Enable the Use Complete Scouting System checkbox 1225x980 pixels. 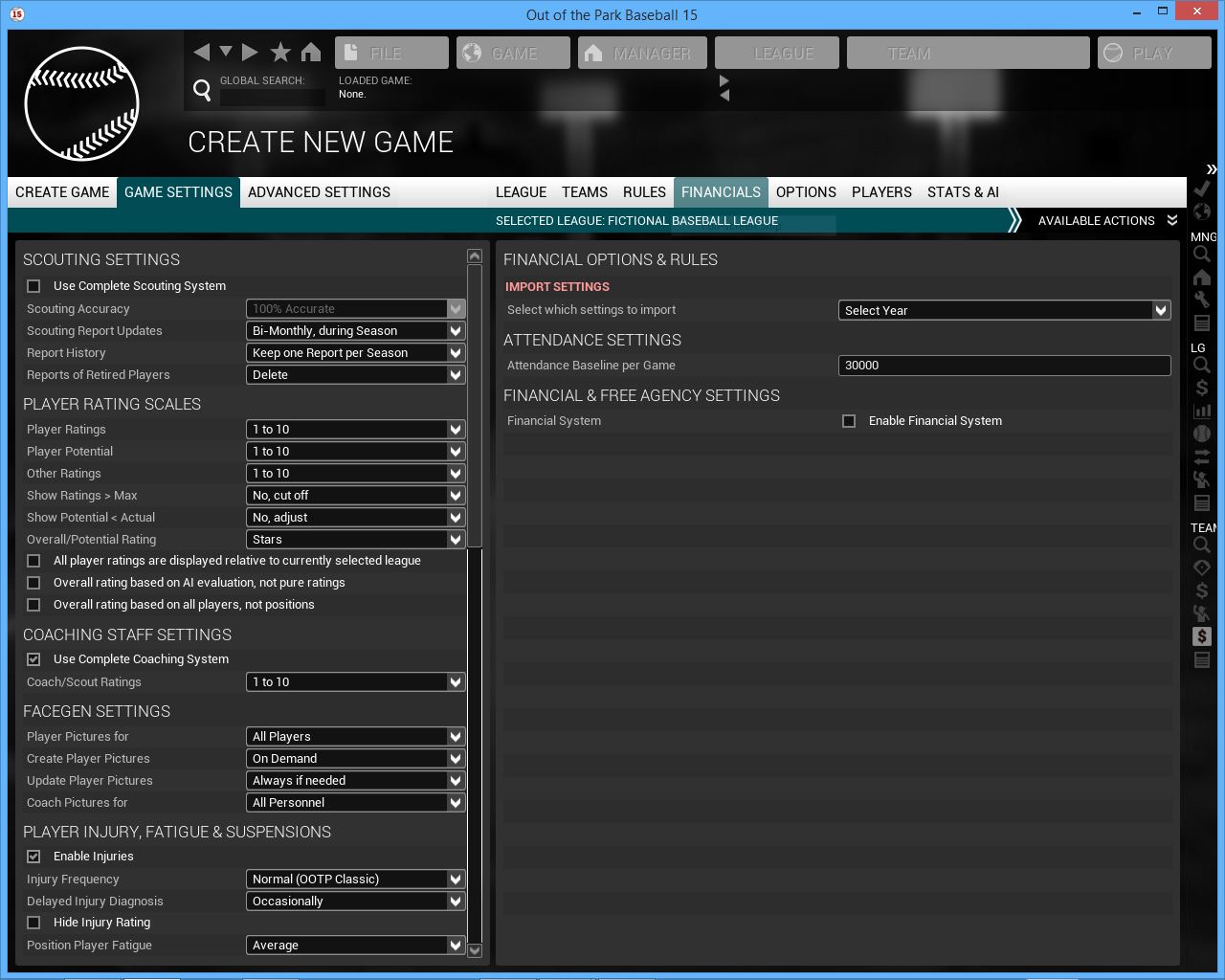(x=34, y=286)
